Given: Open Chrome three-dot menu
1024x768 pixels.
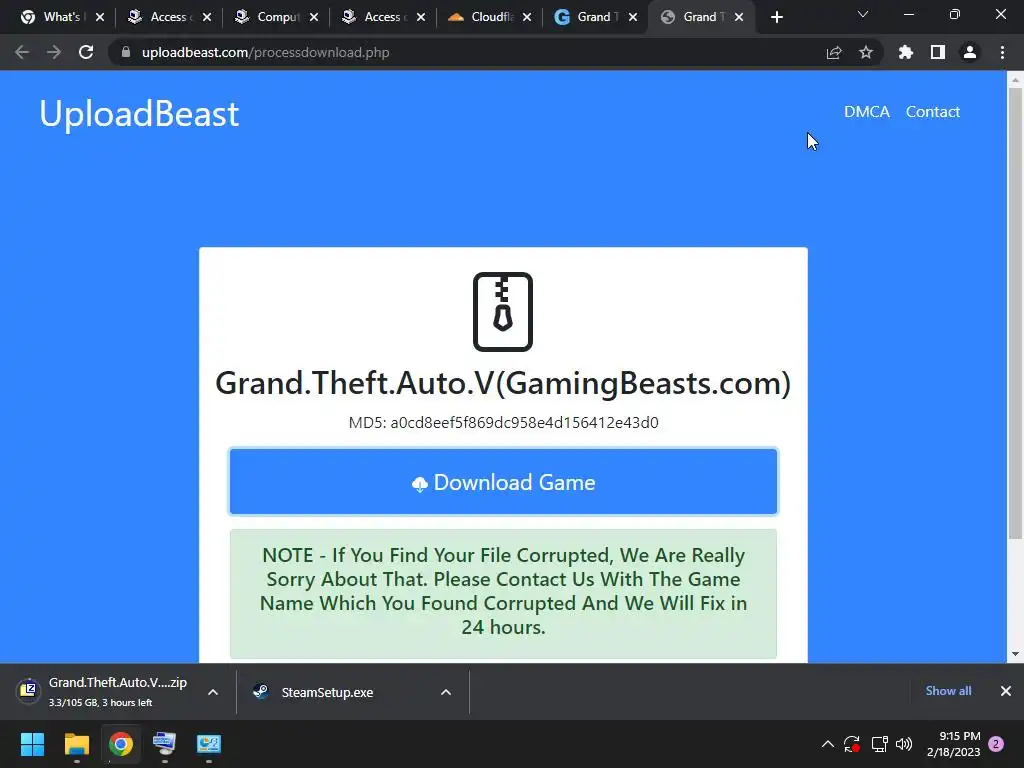Looking at the screenshot, I should pyautogui.click(x=1002, y=52).
